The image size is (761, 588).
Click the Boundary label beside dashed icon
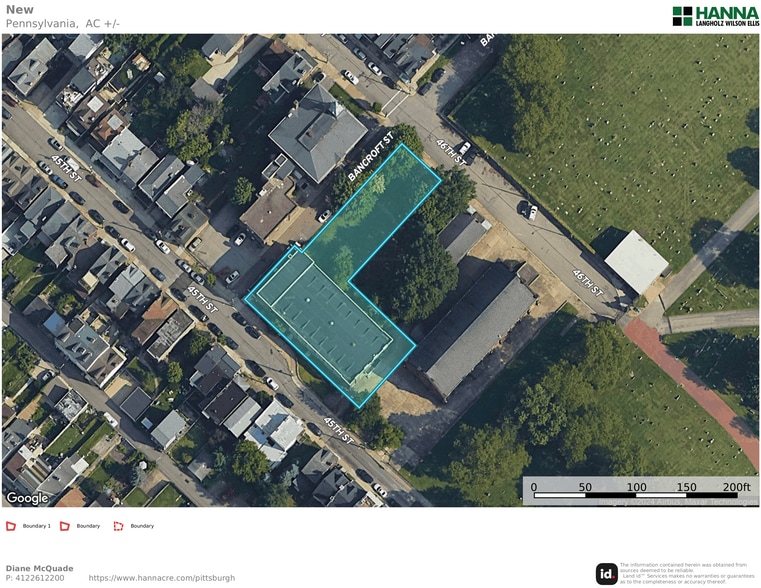142,526
